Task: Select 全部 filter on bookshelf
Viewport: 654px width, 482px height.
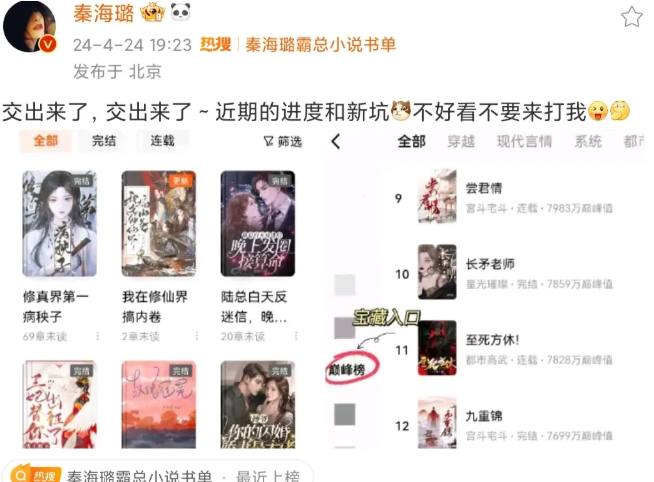Action: 45,141
